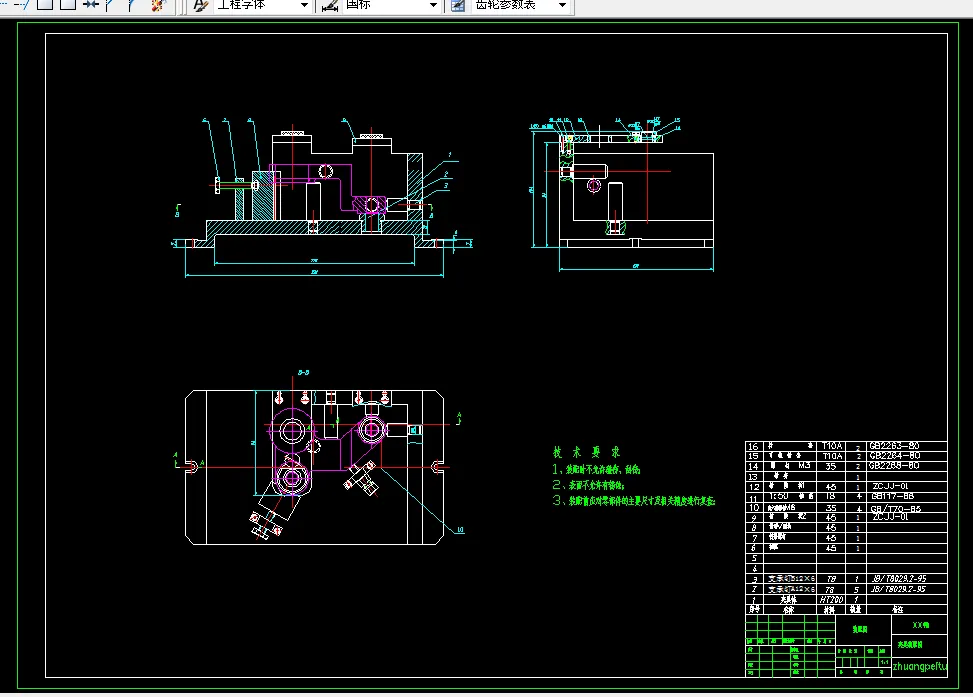Select technical requirement line numbered 2

[x=588, y=485]
